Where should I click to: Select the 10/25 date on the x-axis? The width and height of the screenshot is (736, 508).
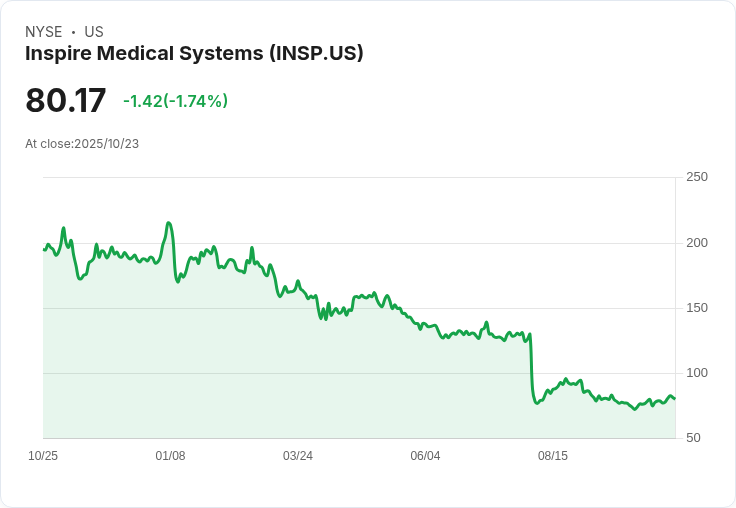pyautogui.click(x=43, y=456)
